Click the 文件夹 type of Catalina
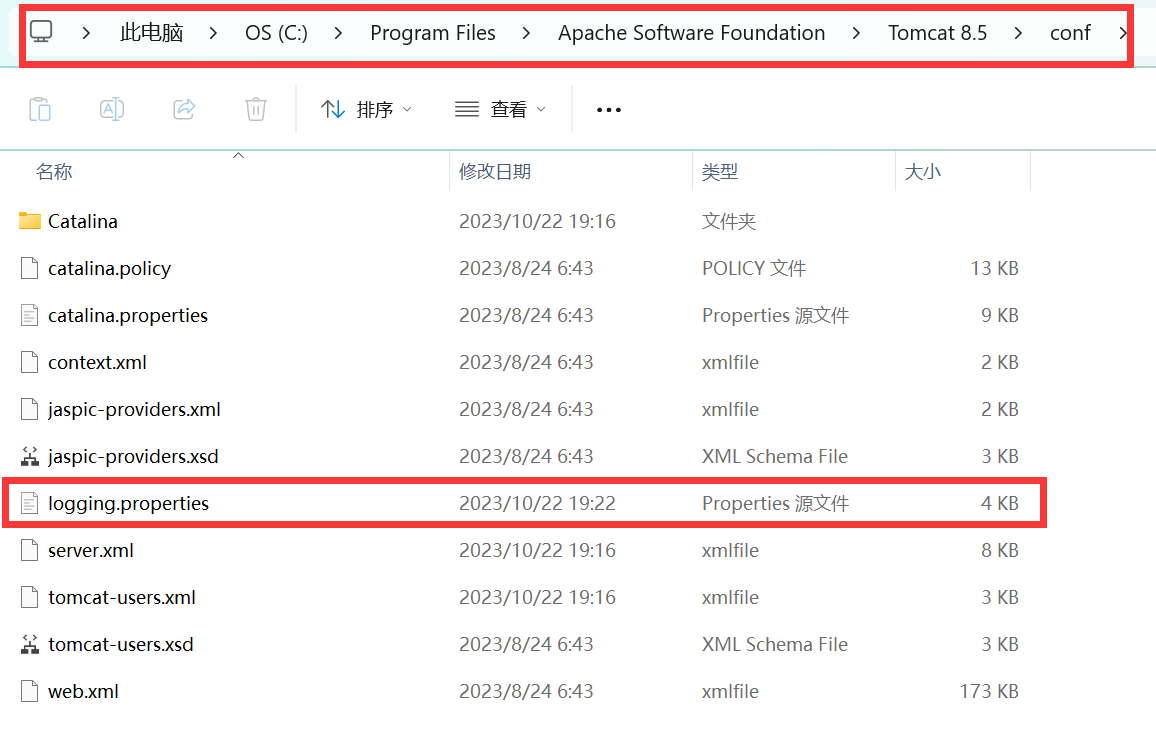 728,221
